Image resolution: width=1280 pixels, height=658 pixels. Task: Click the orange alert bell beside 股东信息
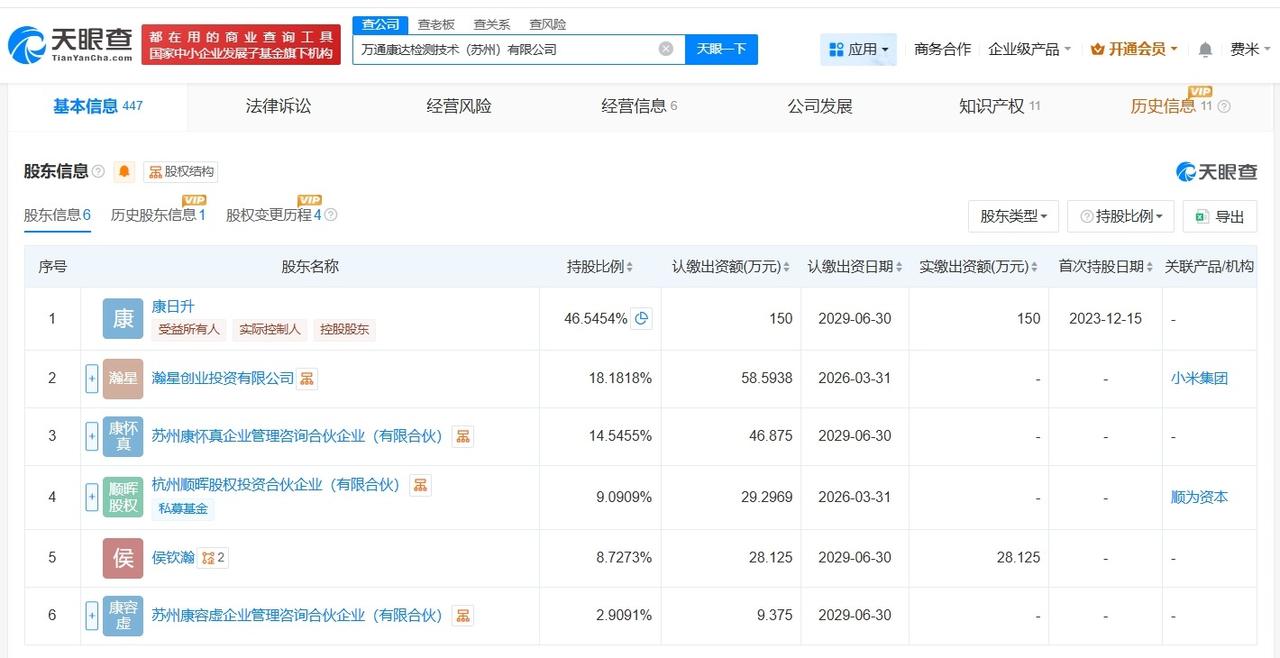pyautogui.click(x=124, y=171)
